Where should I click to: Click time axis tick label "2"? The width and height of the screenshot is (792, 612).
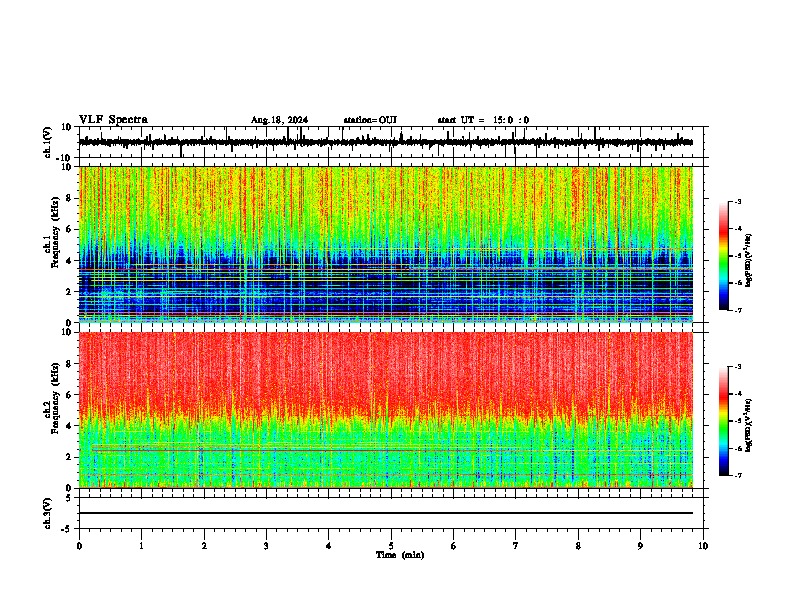click(x=204, y=546)
